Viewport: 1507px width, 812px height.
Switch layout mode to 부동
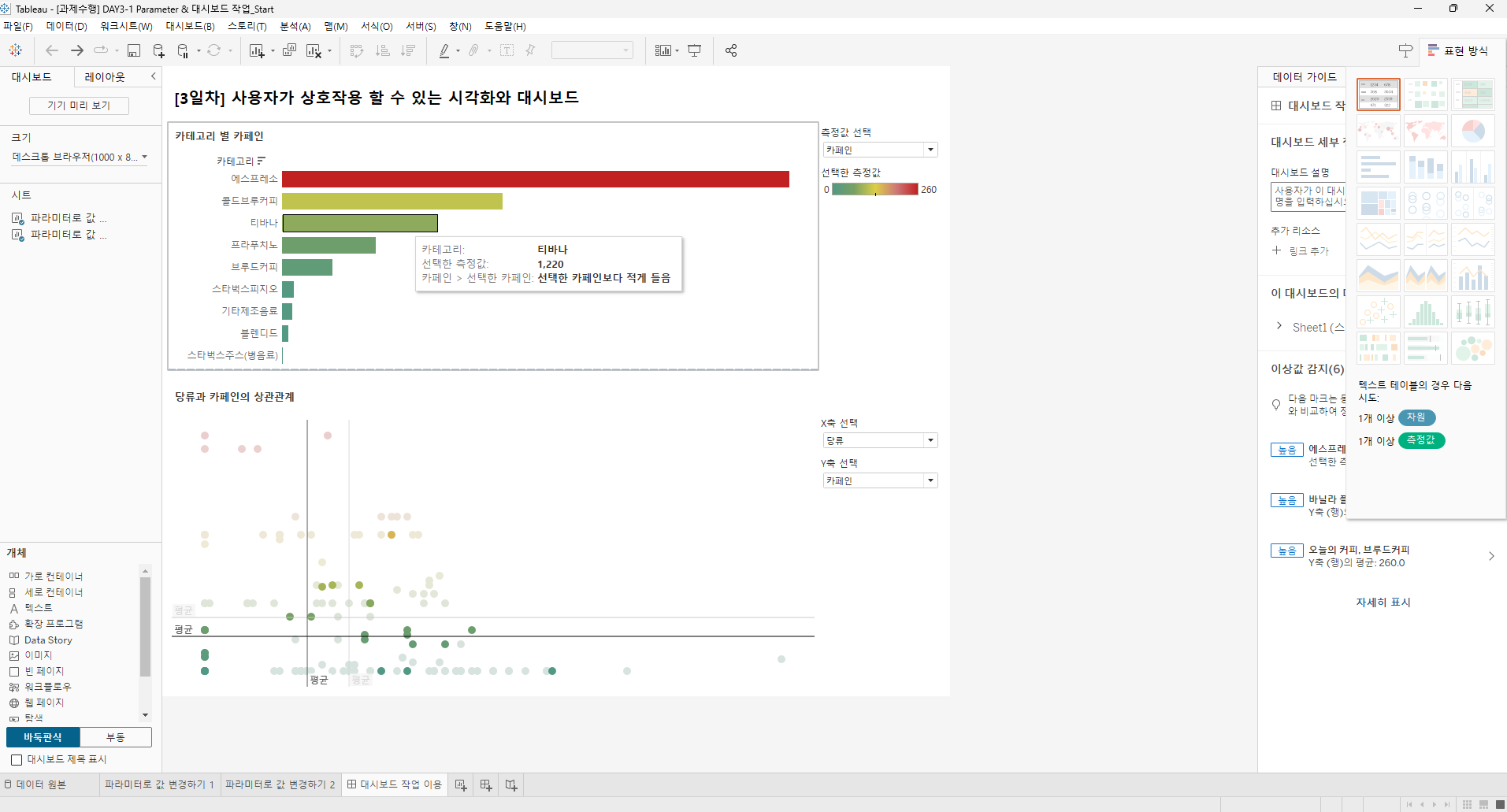[116, 737]
